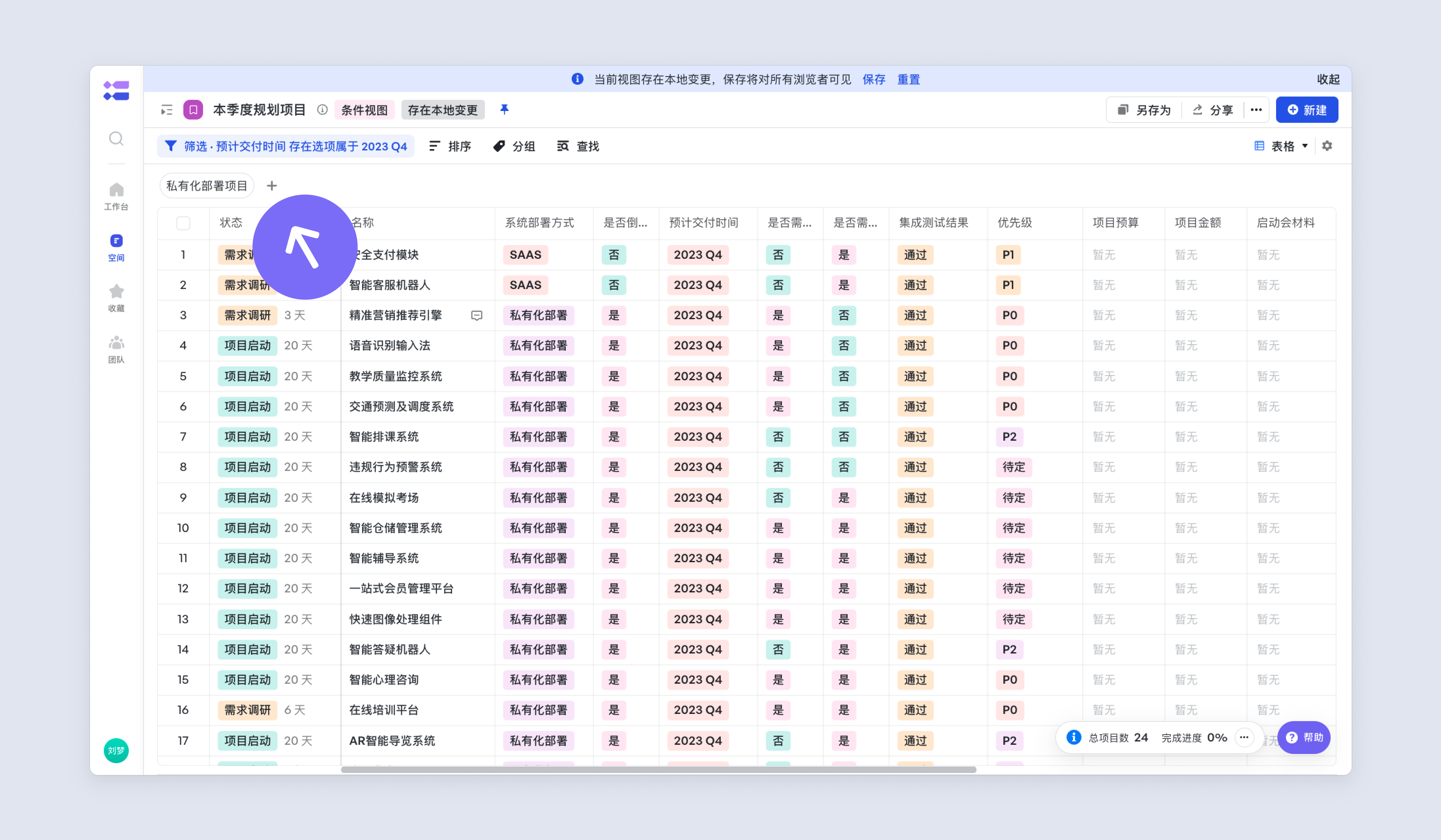1441x840 pixels.
Task: Open the 智能答疑机器人 project
Action: pyautogui.click(x=389, y=650)
